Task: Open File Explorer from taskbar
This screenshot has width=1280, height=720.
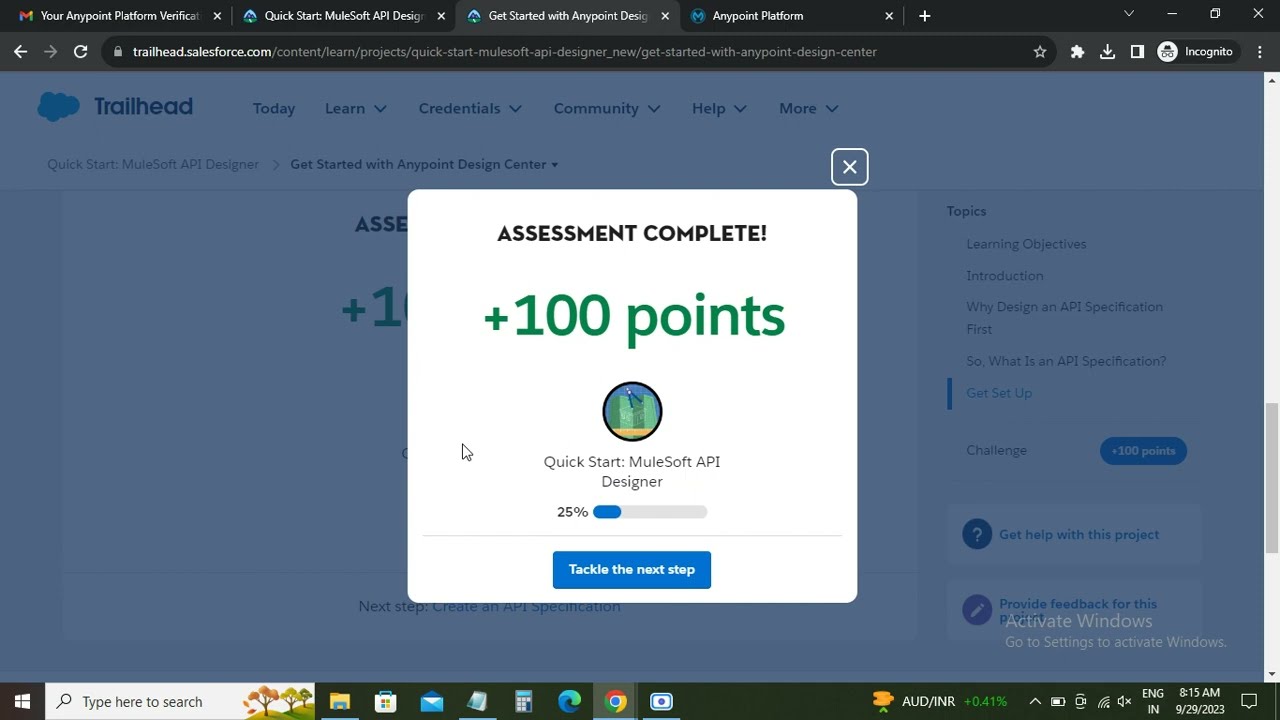Action: (x=340, y=701)
